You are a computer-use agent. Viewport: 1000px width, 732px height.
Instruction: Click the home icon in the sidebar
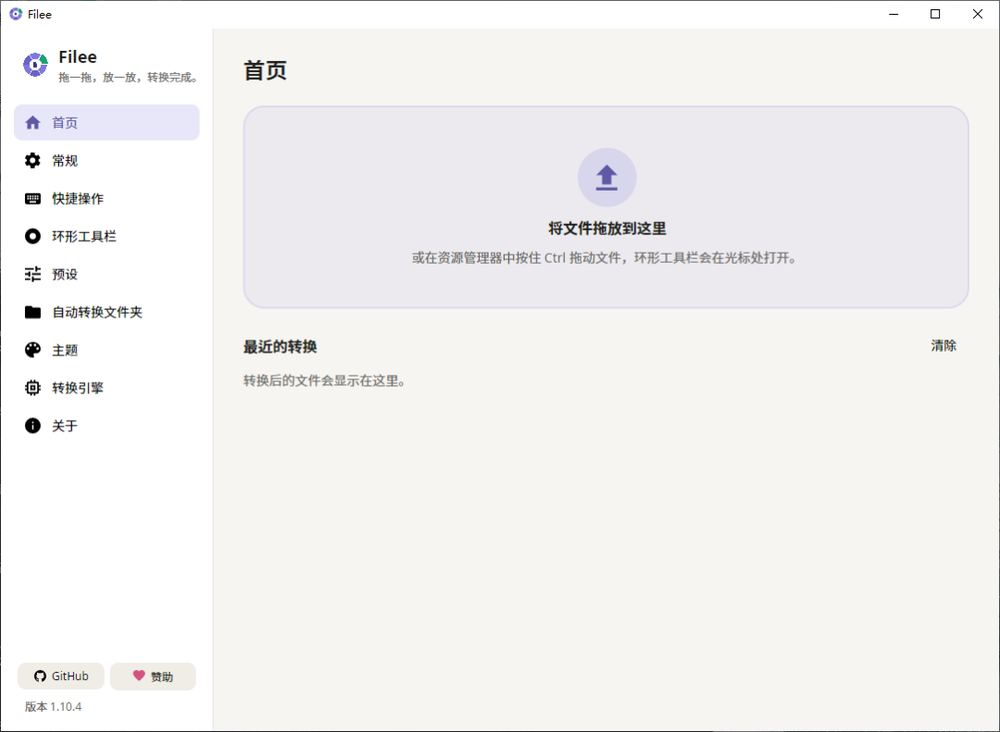click(x=33, y=123)
